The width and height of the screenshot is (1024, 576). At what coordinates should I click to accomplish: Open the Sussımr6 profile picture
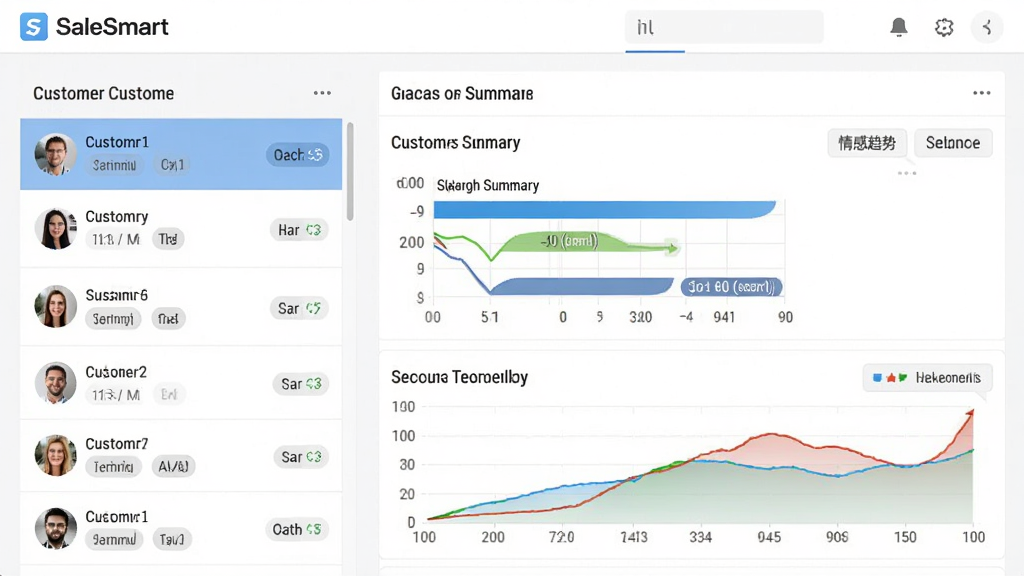point(56,306)
